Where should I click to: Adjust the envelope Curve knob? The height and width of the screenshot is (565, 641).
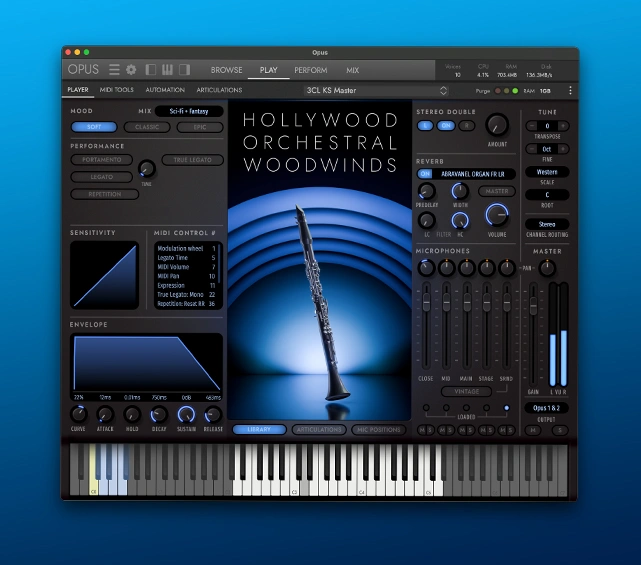[78, 415]
